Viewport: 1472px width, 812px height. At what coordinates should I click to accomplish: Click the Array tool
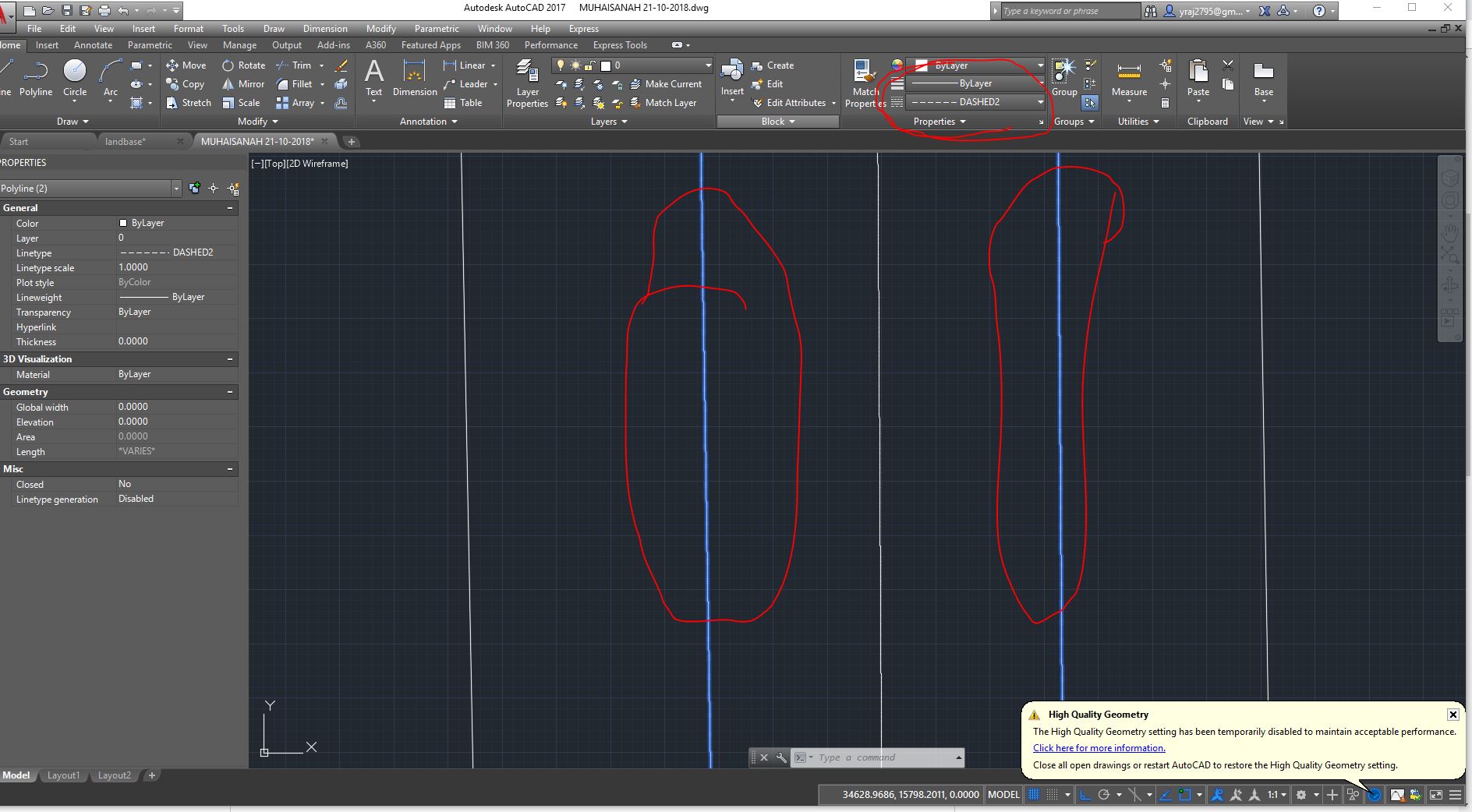295,103
